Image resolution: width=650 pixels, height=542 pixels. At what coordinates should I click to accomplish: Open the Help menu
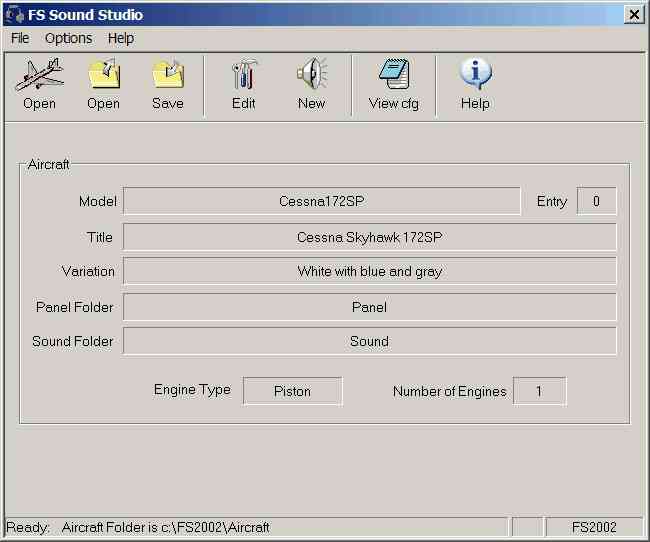(121, 38)
